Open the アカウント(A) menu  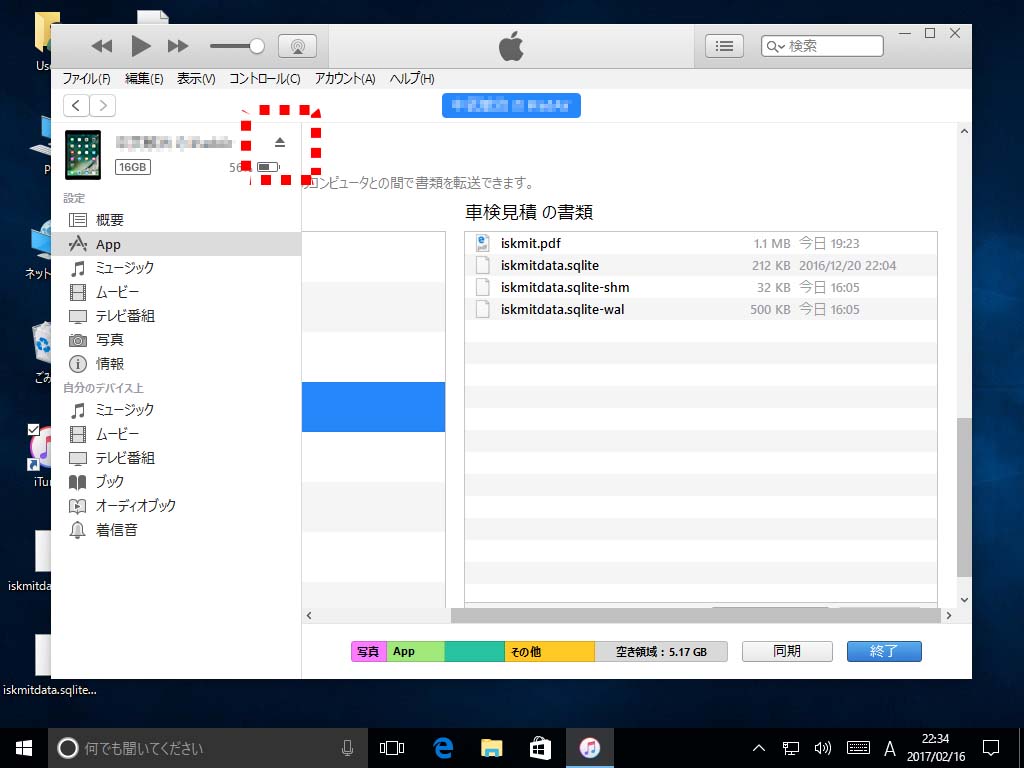click(x=344, y=79)
